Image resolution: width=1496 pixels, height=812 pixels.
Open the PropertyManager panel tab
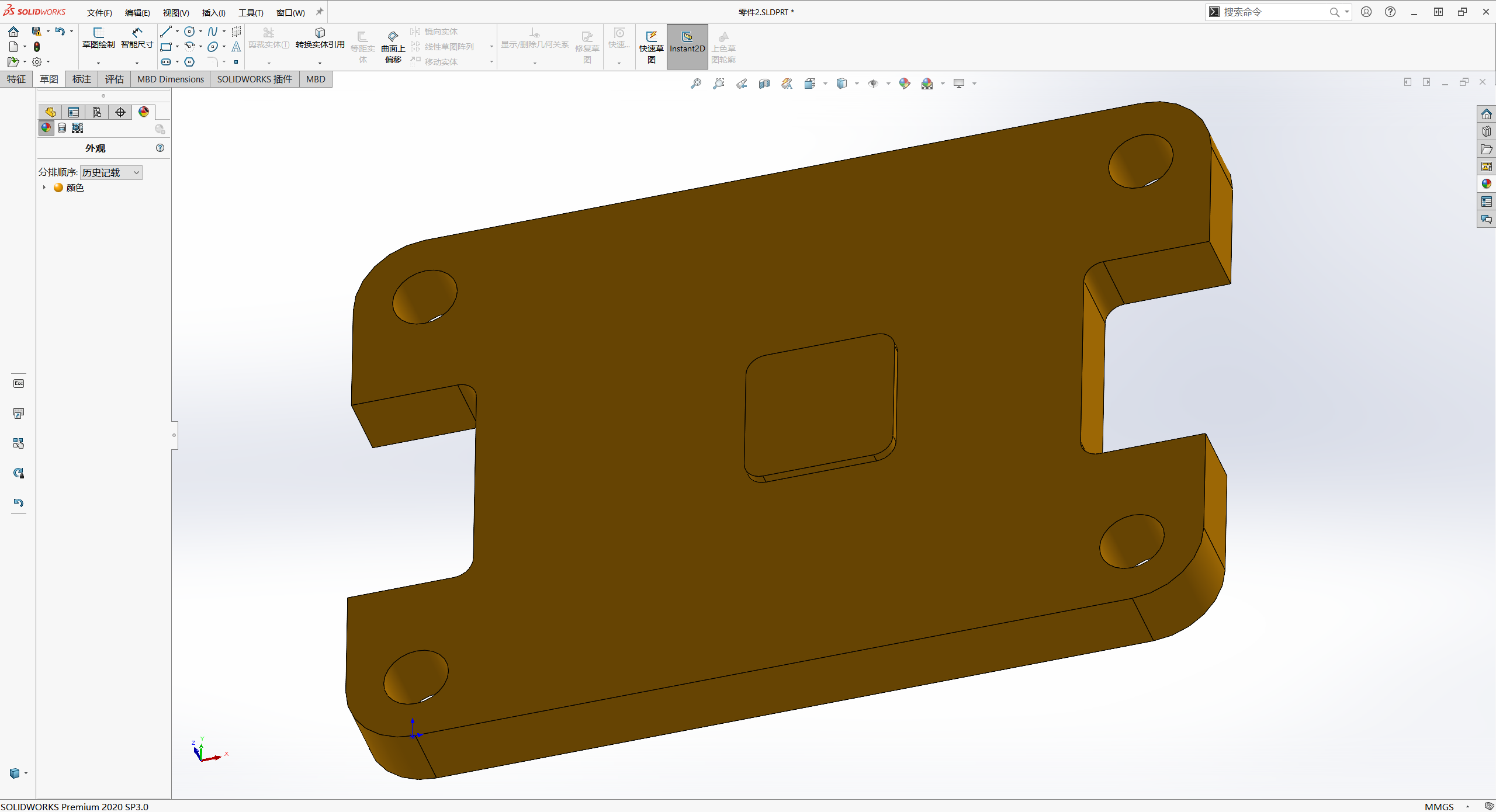(x=74, y=112)
